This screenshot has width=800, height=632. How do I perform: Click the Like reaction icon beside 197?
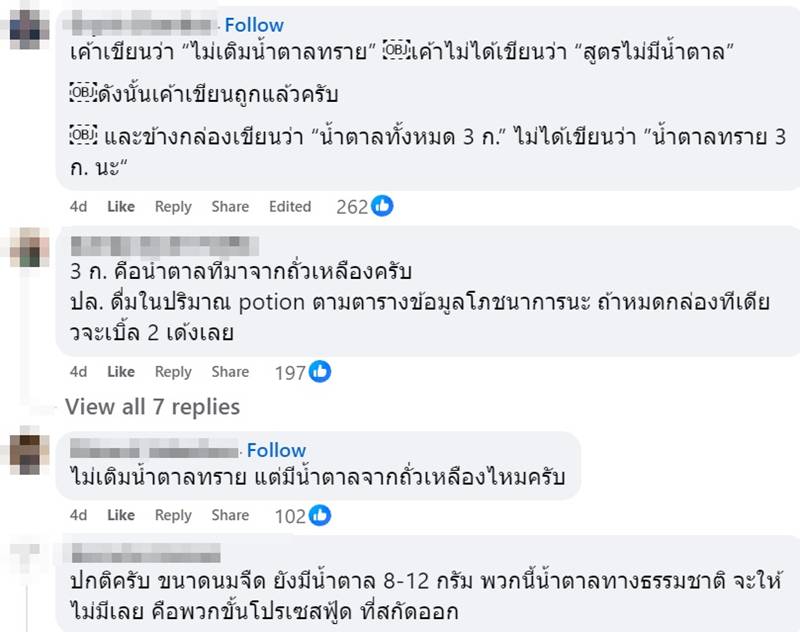(x=318, y=371)
